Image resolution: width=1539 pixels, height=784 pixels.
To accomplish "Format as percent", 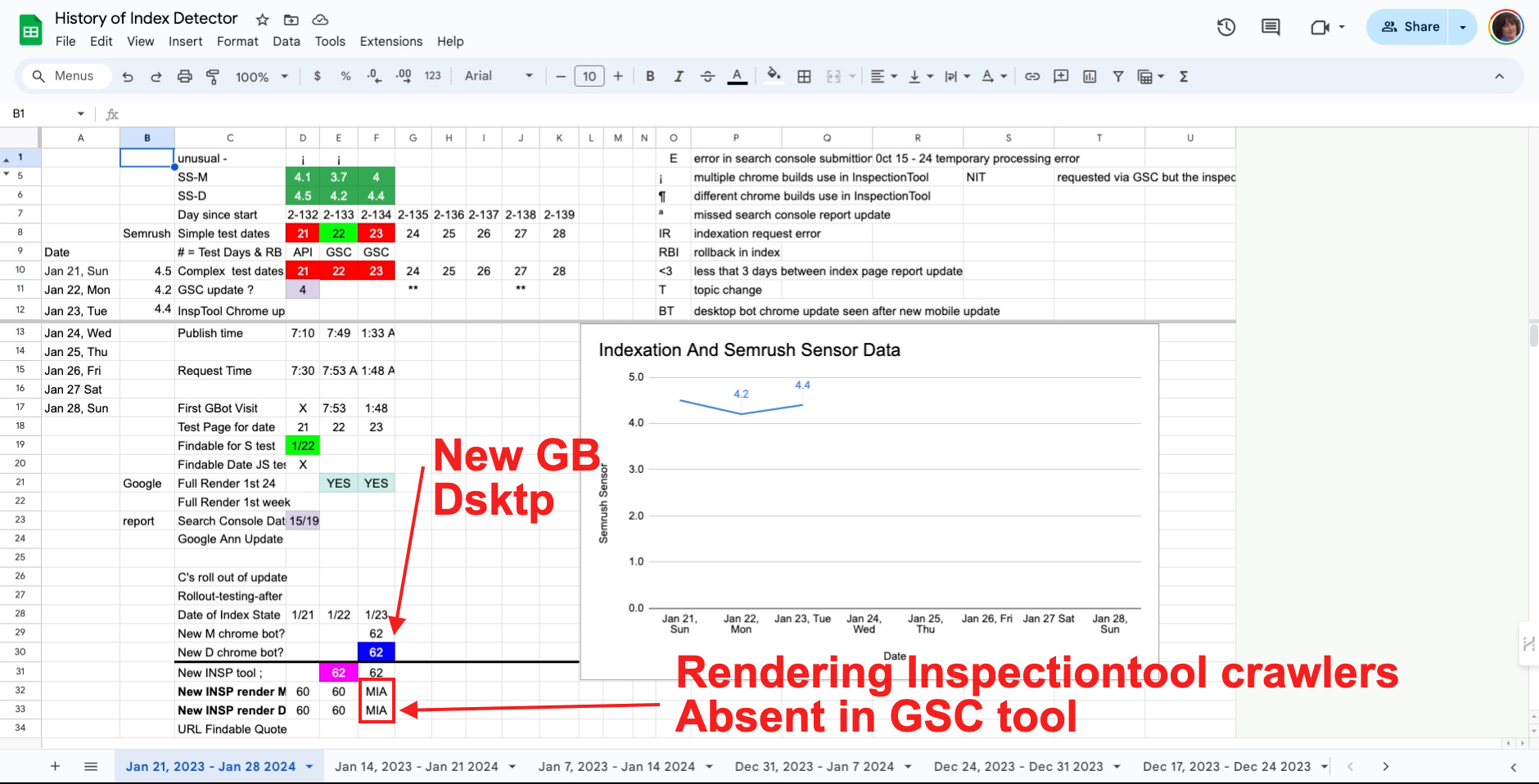I will (x=346, y=76).
